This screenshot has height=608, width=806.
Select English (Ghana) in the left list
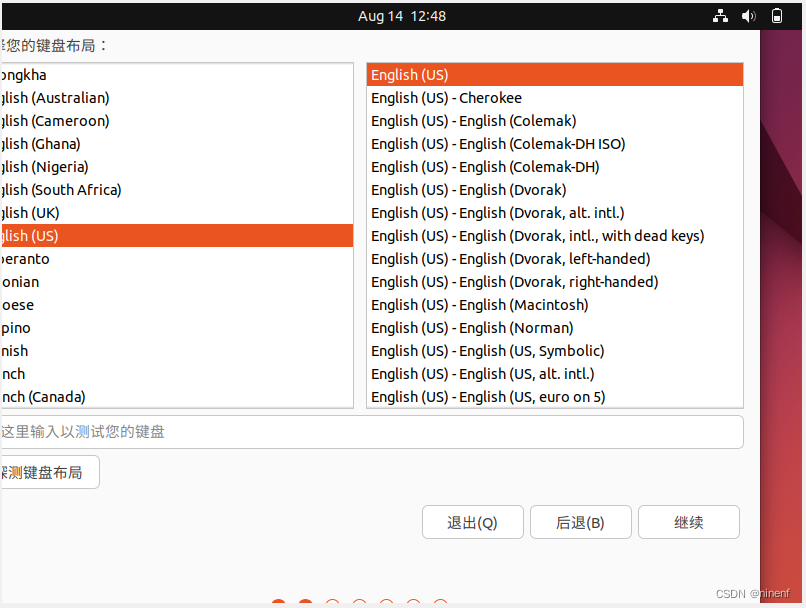pos(177,144)
